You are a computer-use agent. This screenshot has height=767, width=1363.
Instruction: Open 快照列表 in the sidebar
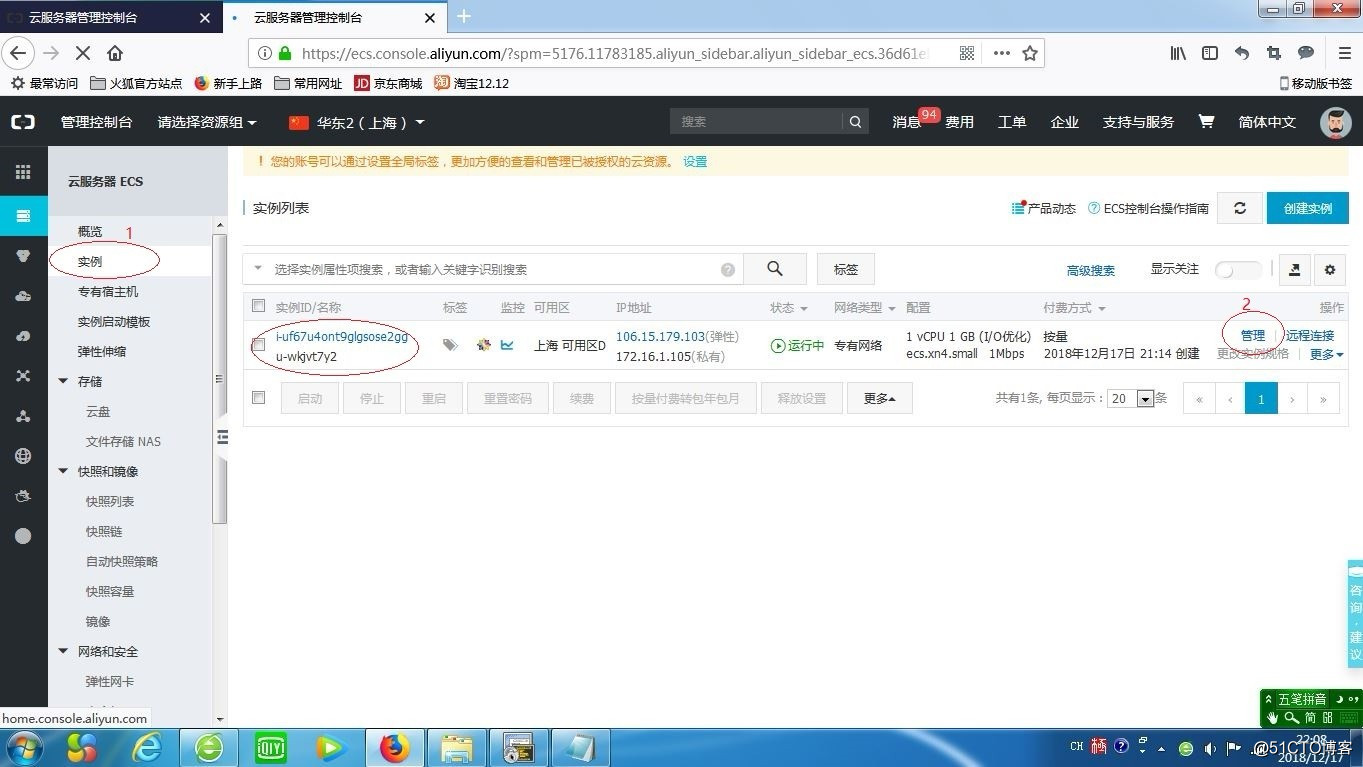point(110,502)
